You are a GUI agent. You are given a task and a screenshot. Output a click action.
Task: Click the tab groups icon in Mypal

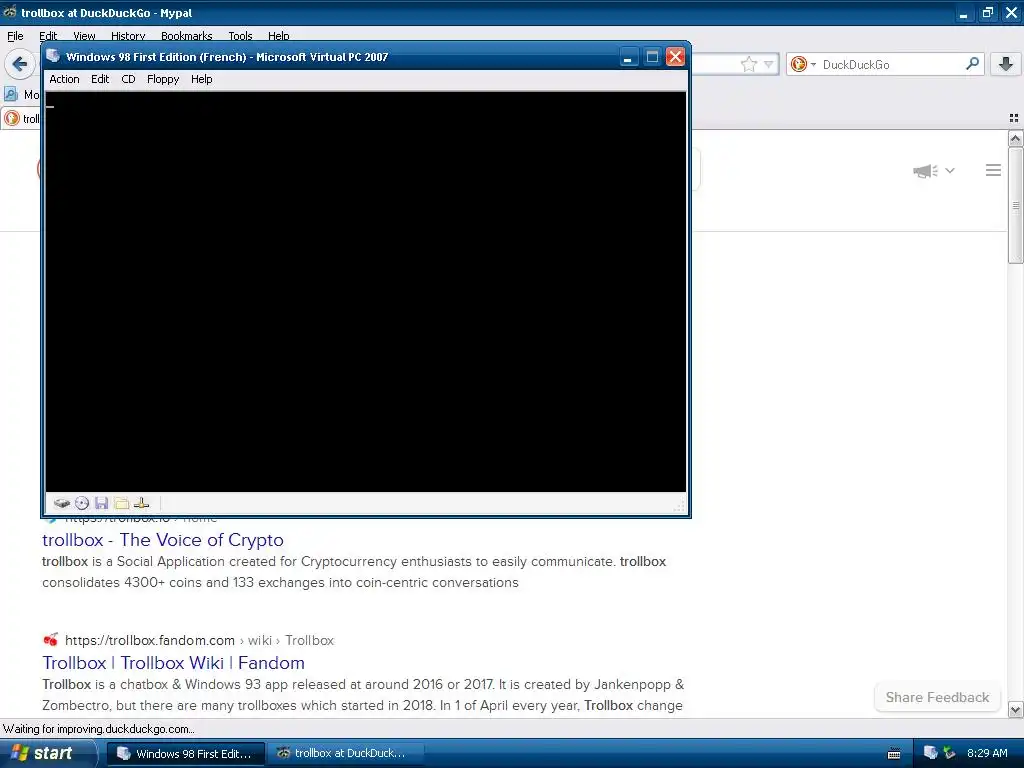click(1014, 118)
